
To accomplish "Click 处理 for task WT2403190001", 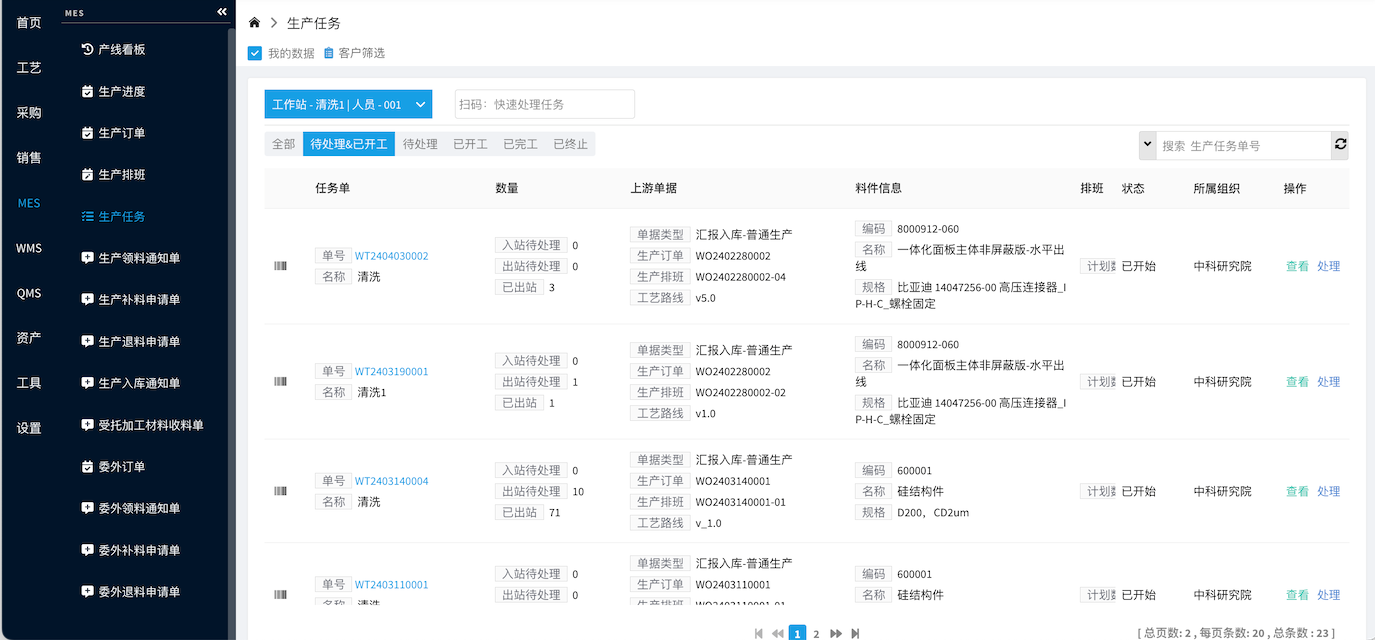I will (x=1328, y=381).
